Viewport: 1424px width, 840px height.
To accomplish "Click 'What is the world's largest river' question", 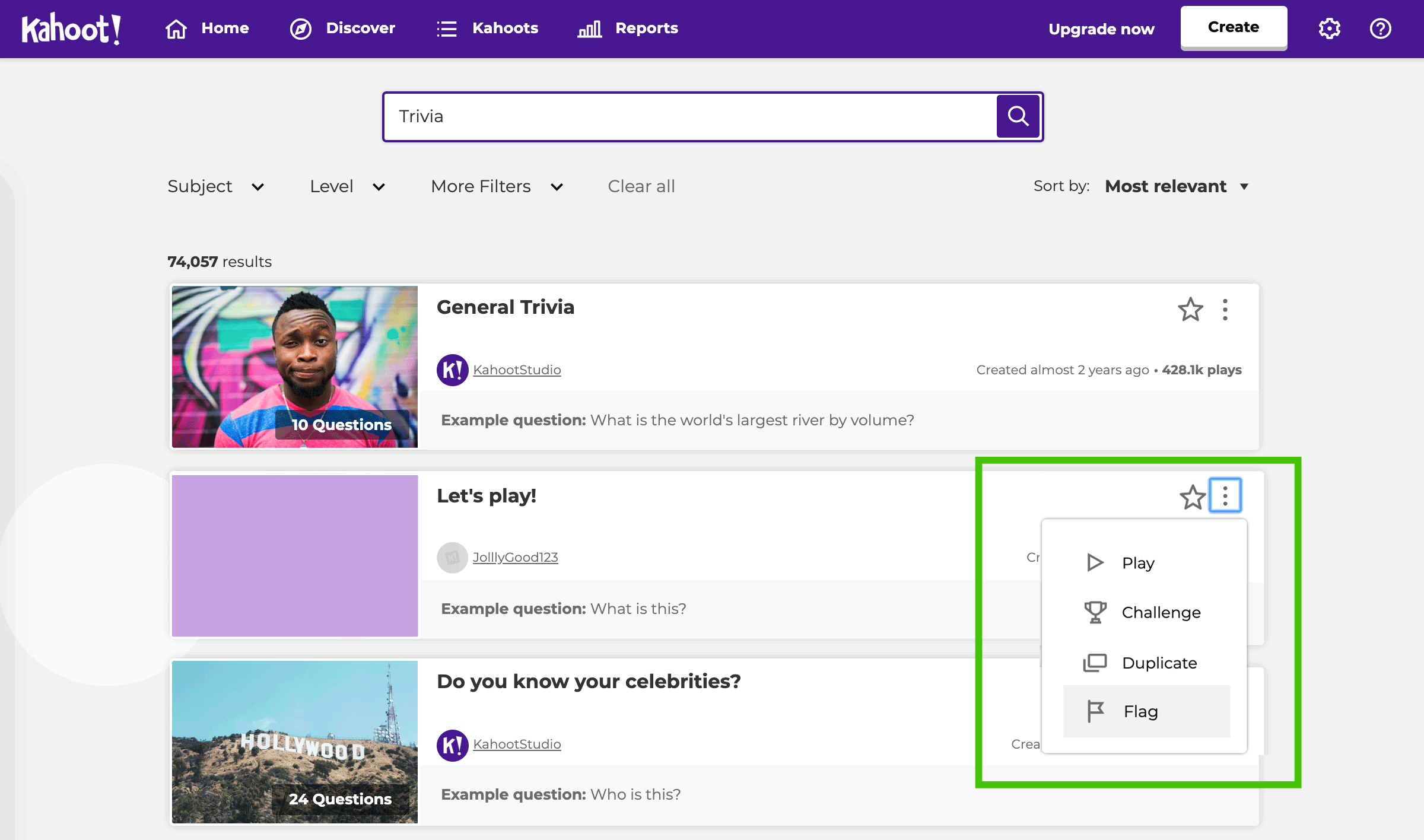I will [752, 420].
